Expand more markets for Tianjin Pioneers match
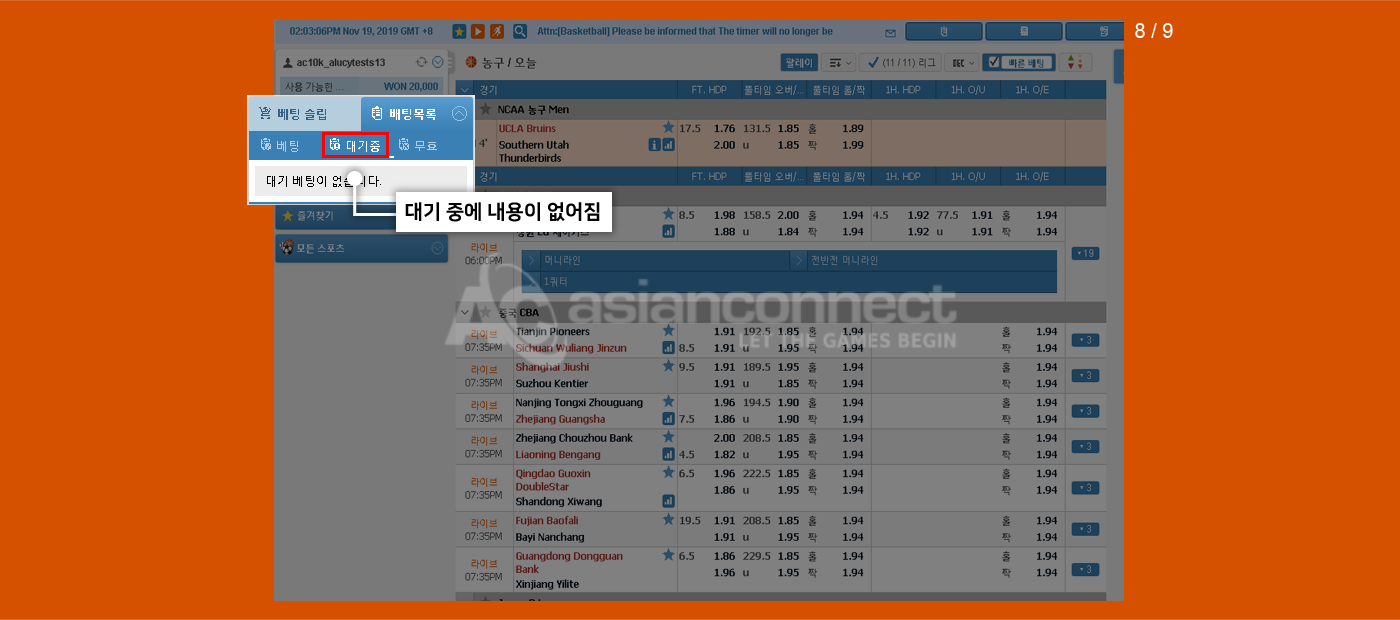The image size is (1400, 620). tap(1084, 340)
